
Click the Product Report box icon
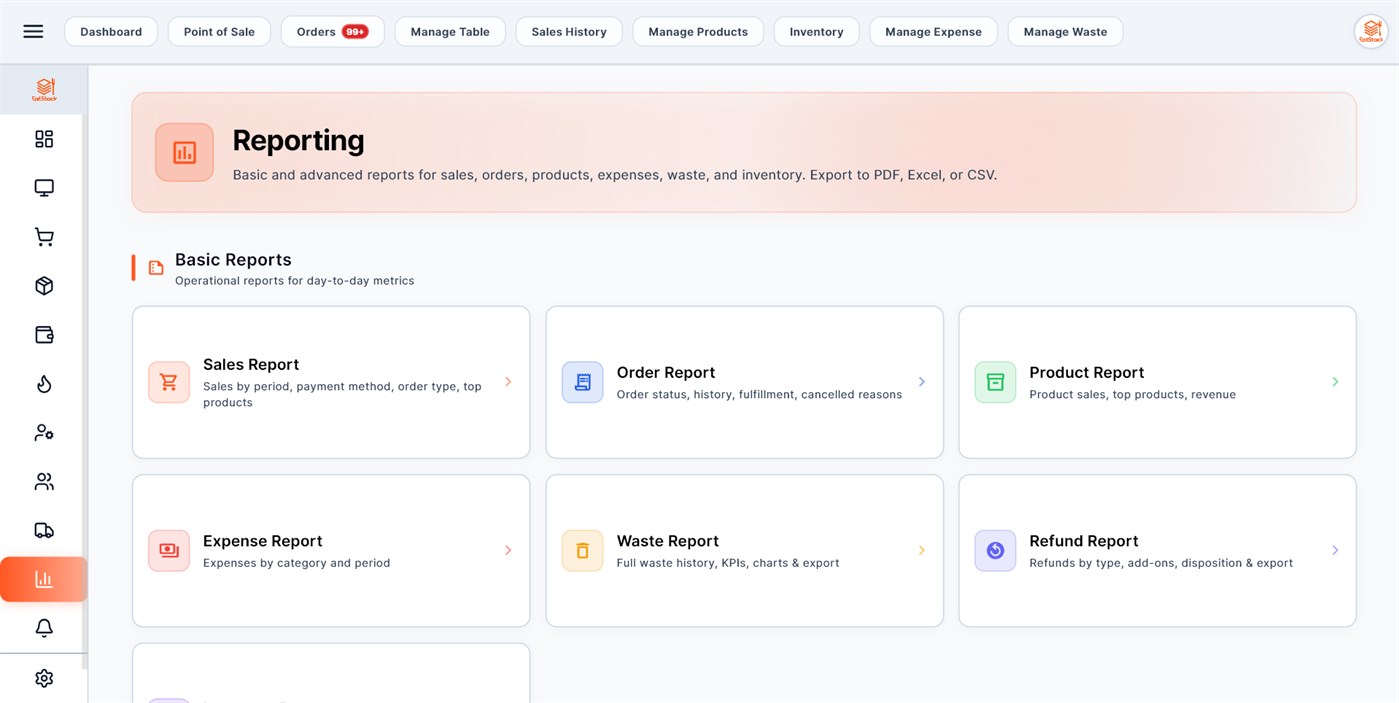click(995, 382)
